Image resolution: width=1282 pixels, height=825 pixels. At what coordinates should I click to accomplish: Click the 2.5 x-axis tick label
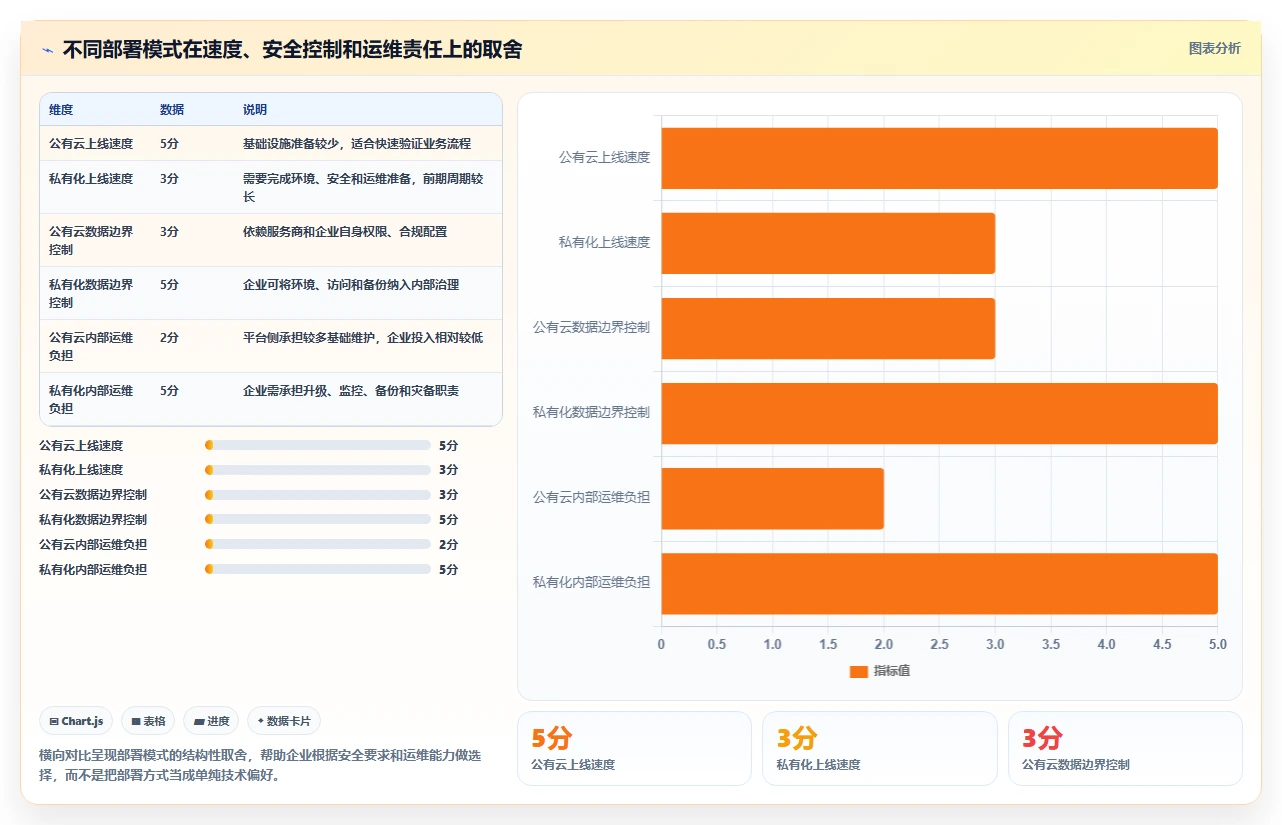(939, 644)
